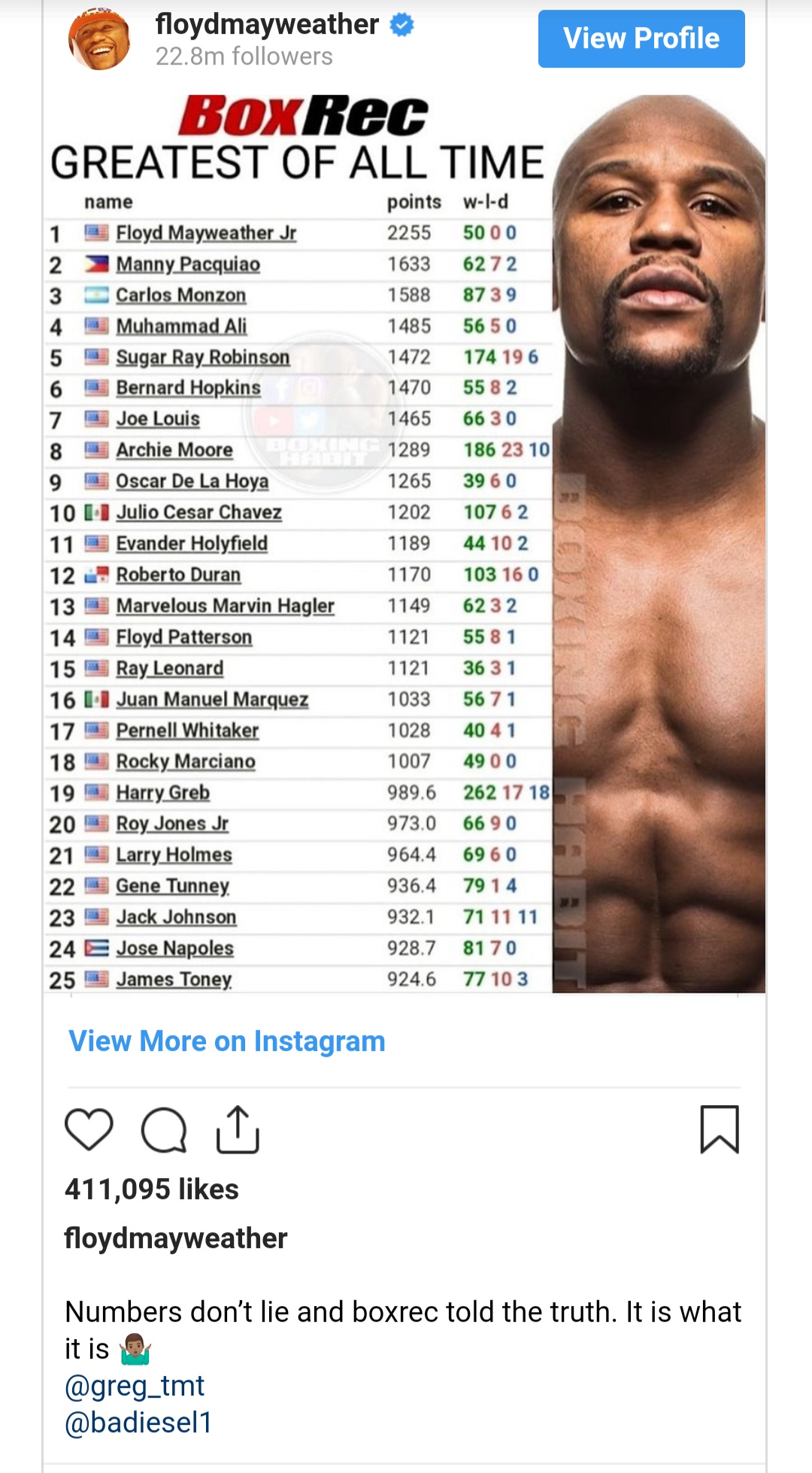Tap the floydmayweather profile avatar
The width and height of the screenshot is (812, 1473).
(99, 39)
